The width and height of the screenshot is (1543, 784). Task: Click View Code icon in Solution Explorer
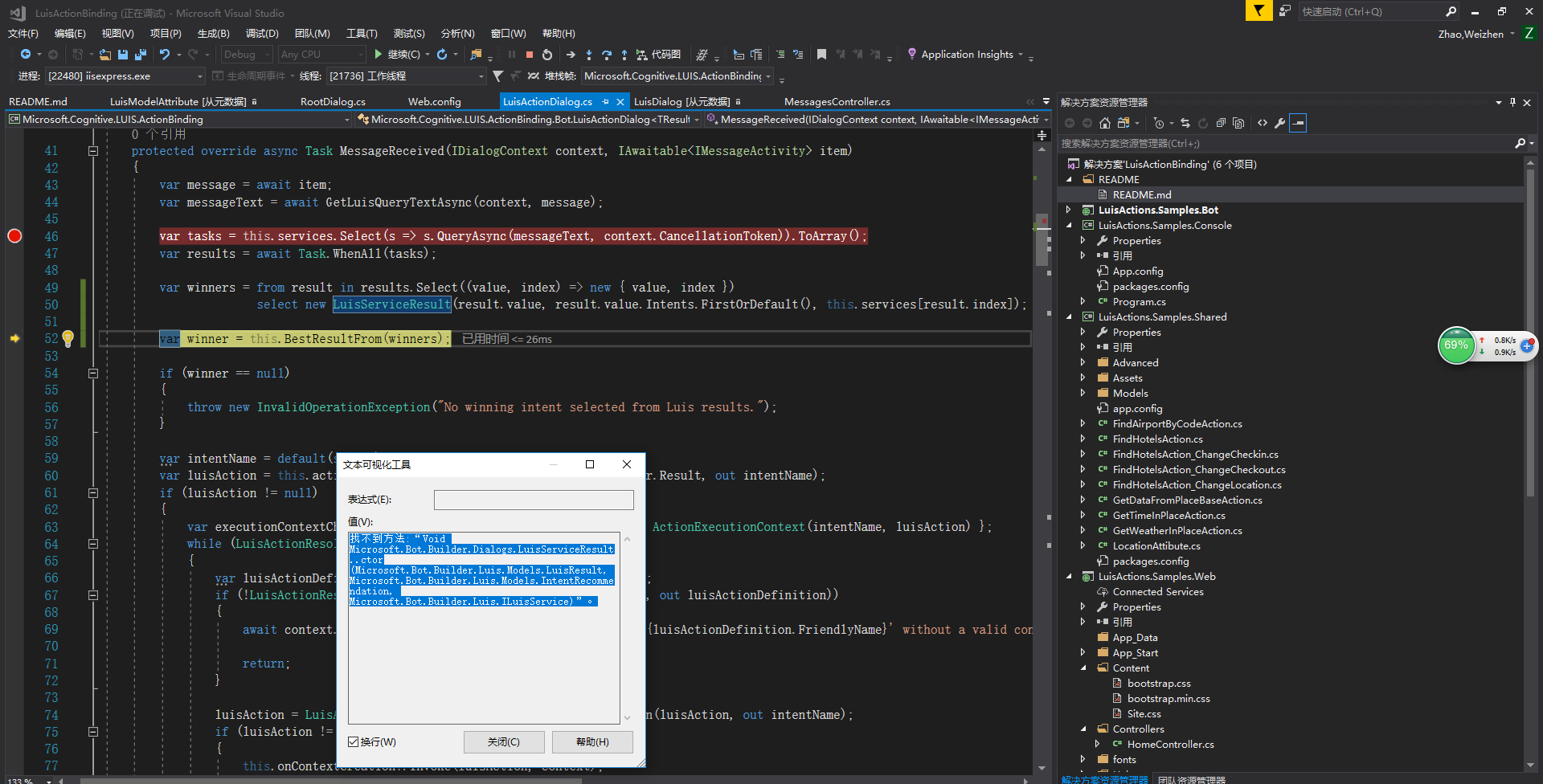(x=1263, y=123)
